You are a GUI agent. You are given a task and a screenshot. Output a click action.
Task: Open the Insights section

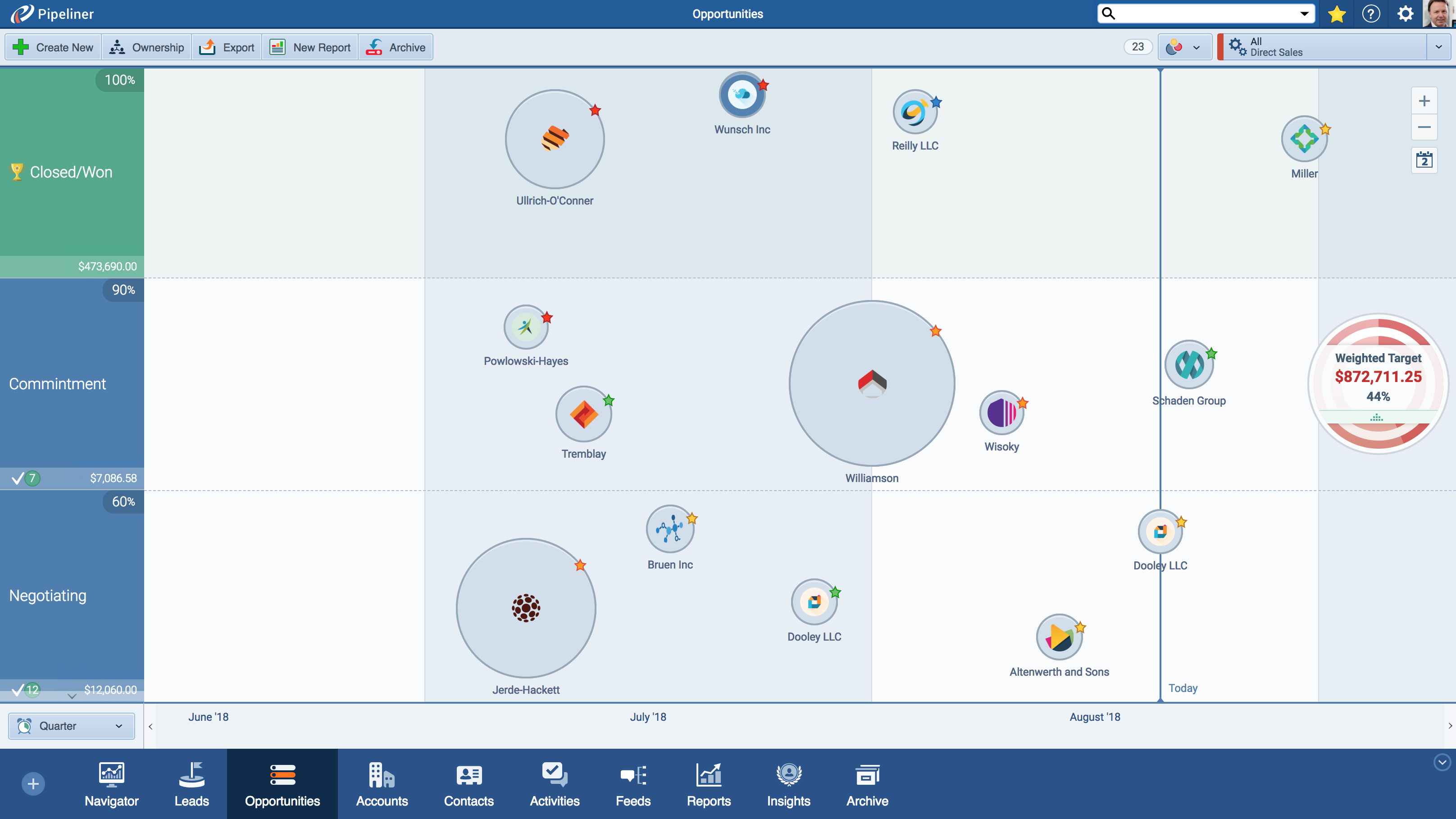pos(788,784)
